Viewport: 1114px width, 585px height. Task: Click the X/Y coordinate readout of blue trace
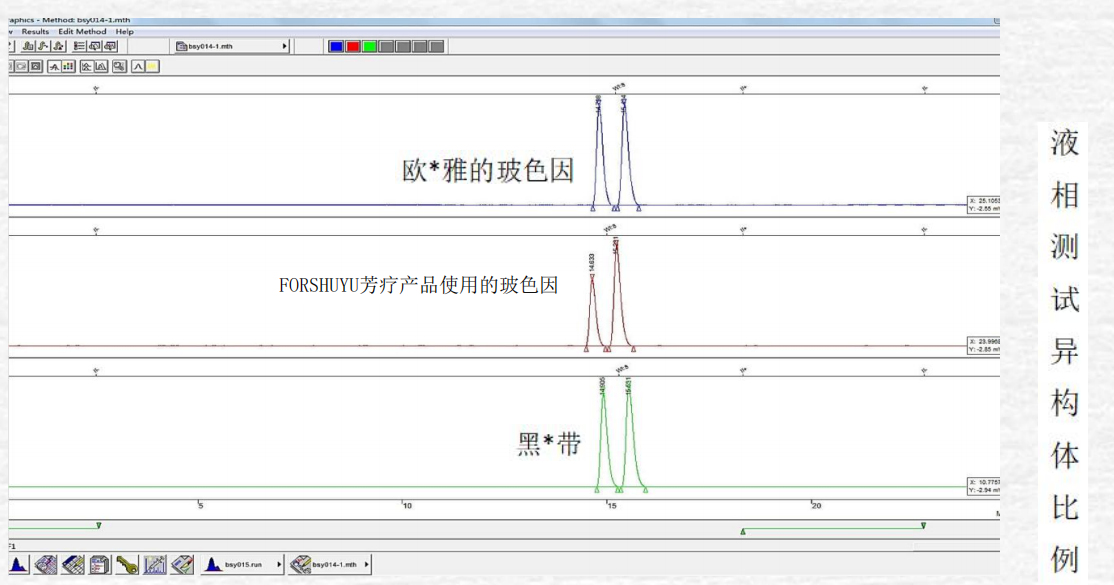[x=982, y=205]
